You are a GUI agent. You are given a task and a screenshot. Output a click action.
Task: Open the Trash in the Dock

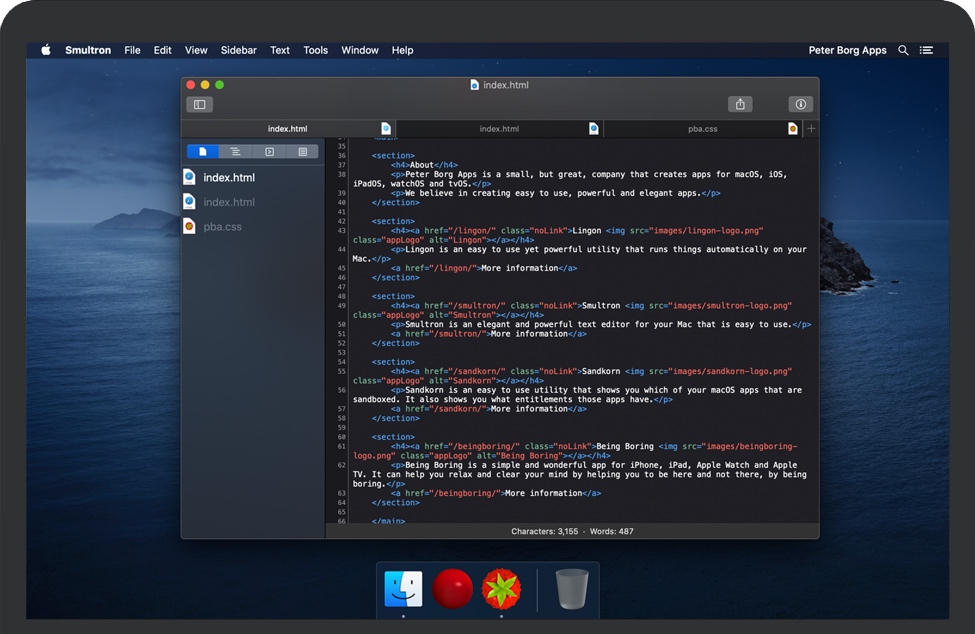click(x=572, y=589)
